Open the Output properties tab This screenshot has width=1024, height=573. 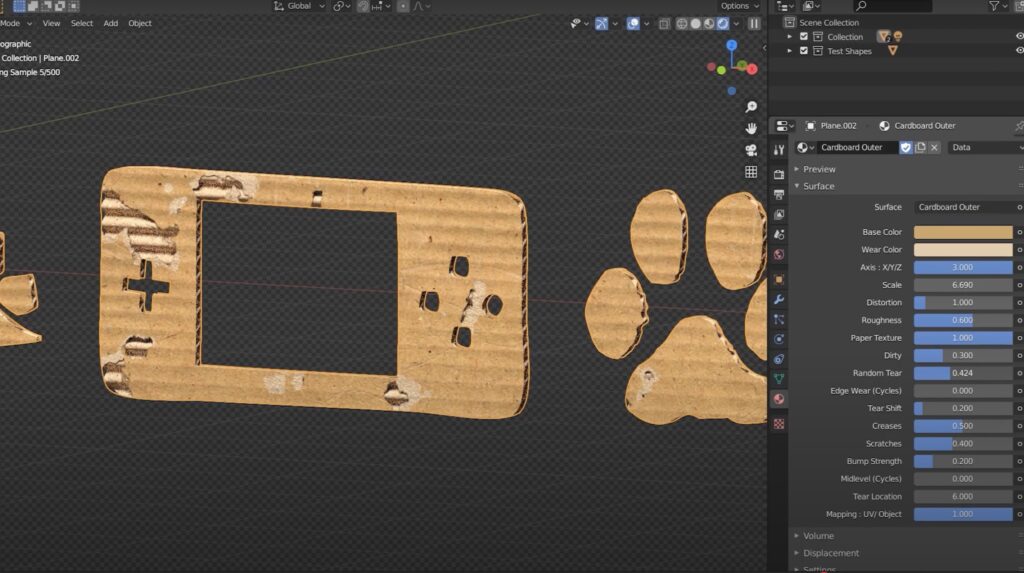point(778,194)
